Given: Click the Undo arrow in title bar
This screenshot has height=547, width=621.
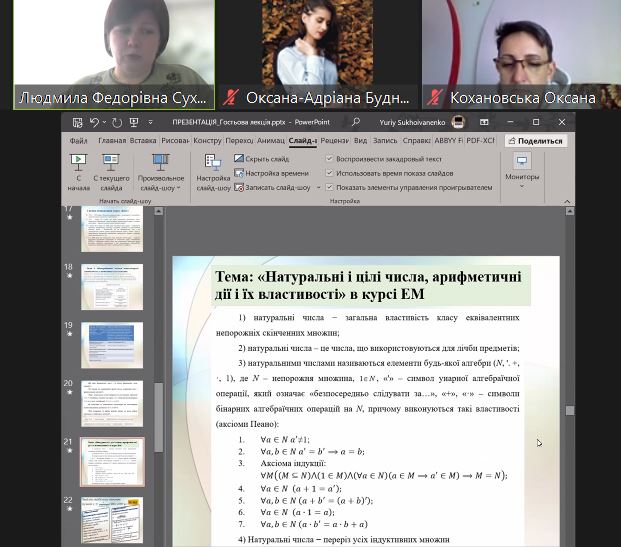Looking at the screenshot, I should point(93,122).
